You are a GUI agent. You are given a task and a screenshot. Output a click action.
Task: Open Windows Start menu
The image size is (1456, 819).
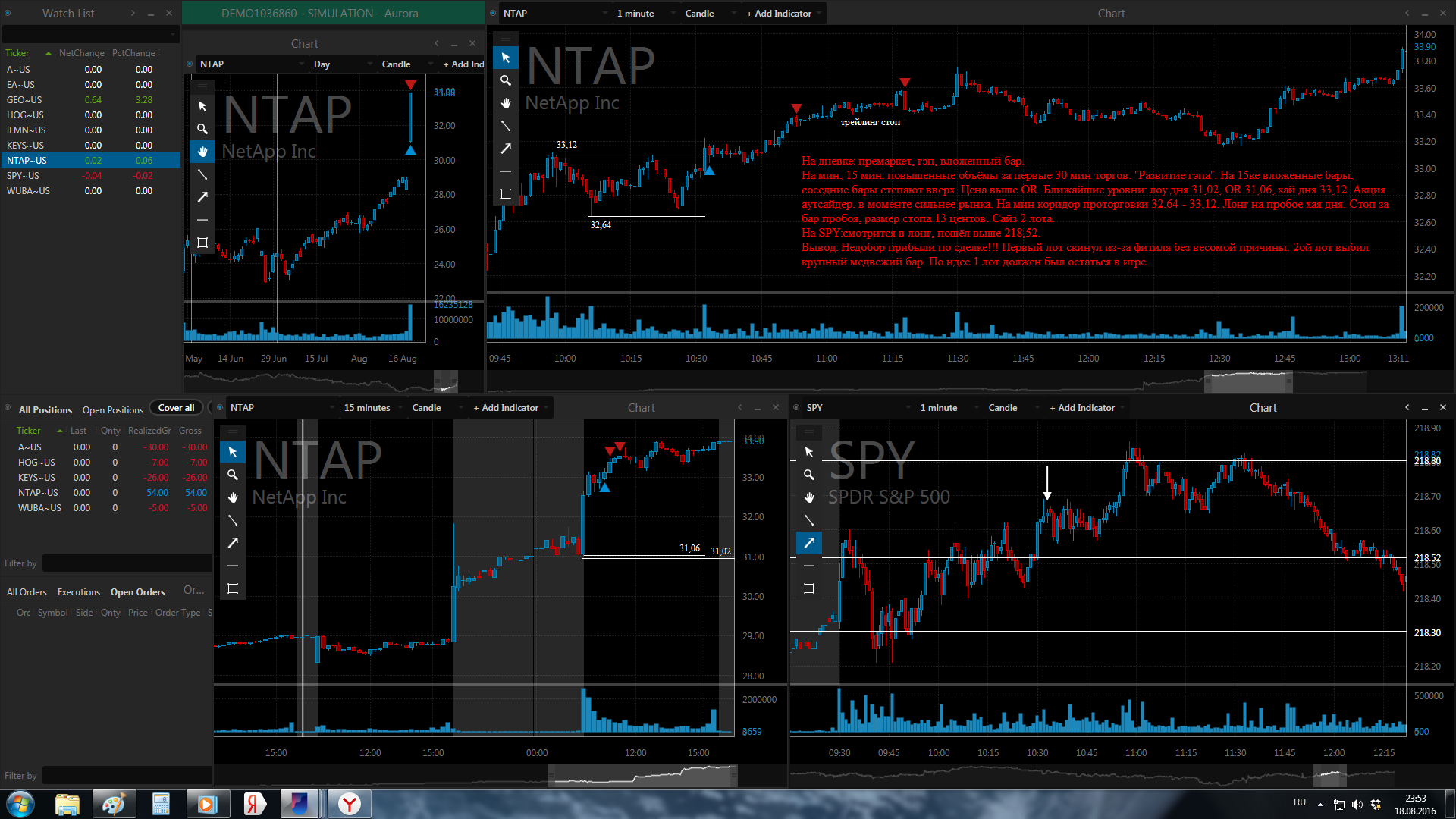tap(20, 804)
